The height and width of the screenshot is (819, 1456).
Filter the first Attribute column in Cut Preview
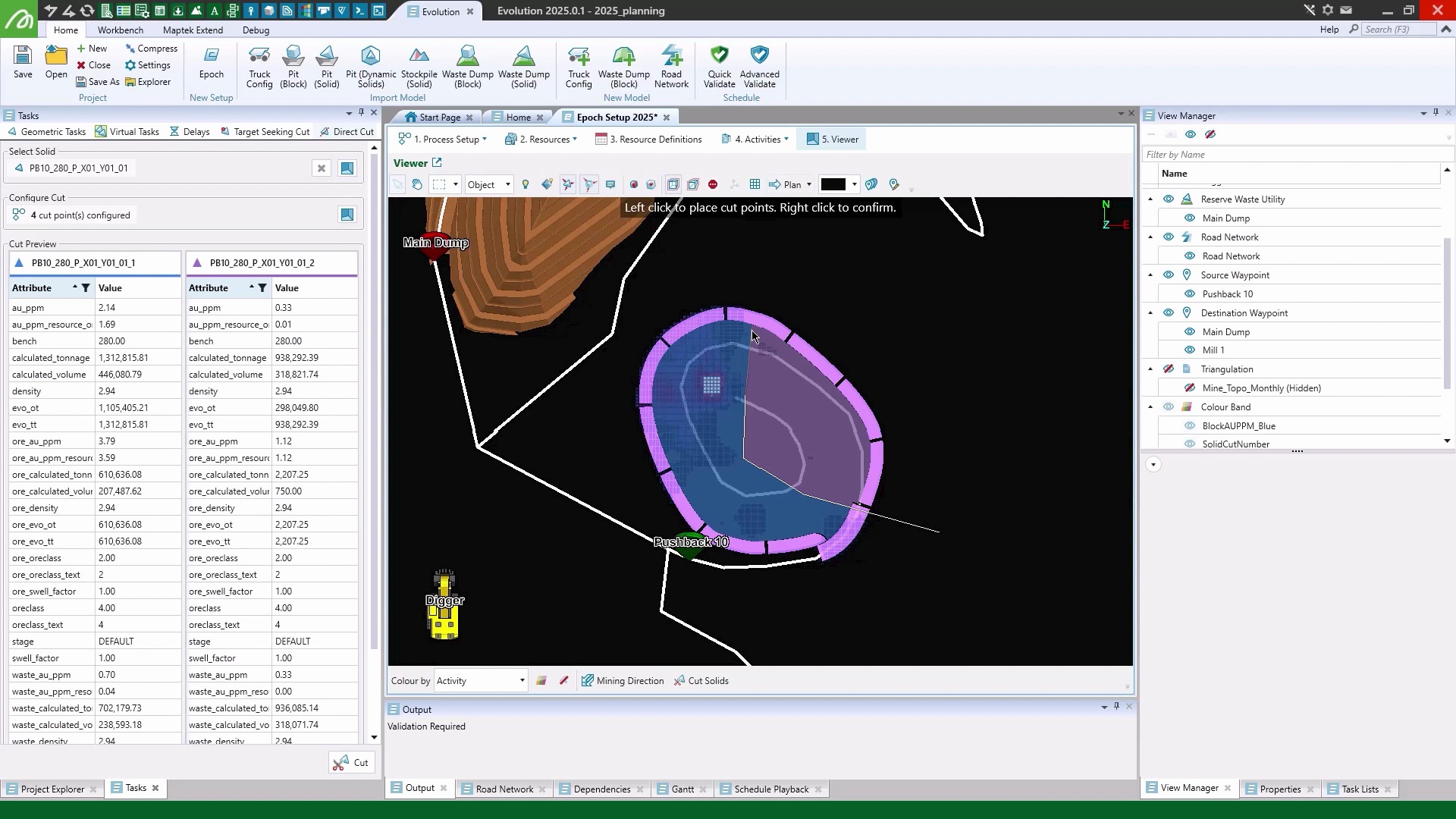point(86,288)
